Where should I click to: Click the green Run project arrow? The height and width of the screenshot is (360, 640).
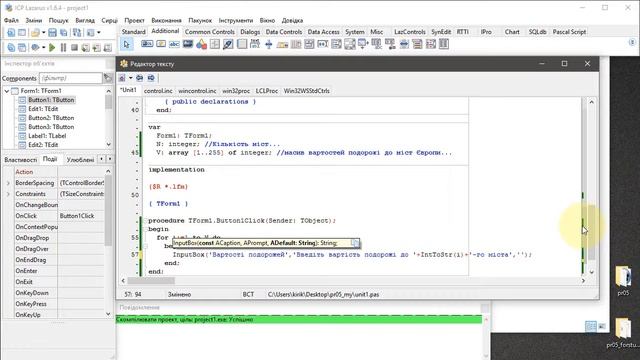click(x=52, y=47)
